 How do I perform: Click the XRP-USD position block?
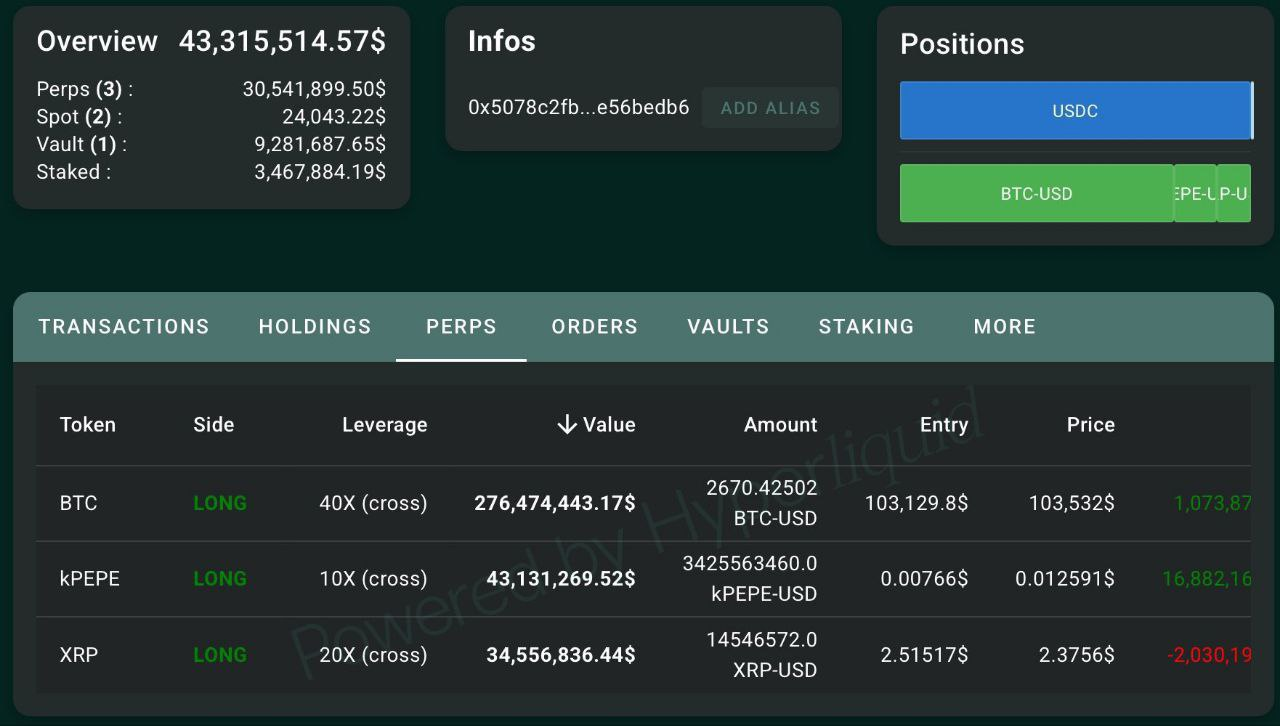point(1234,193)
